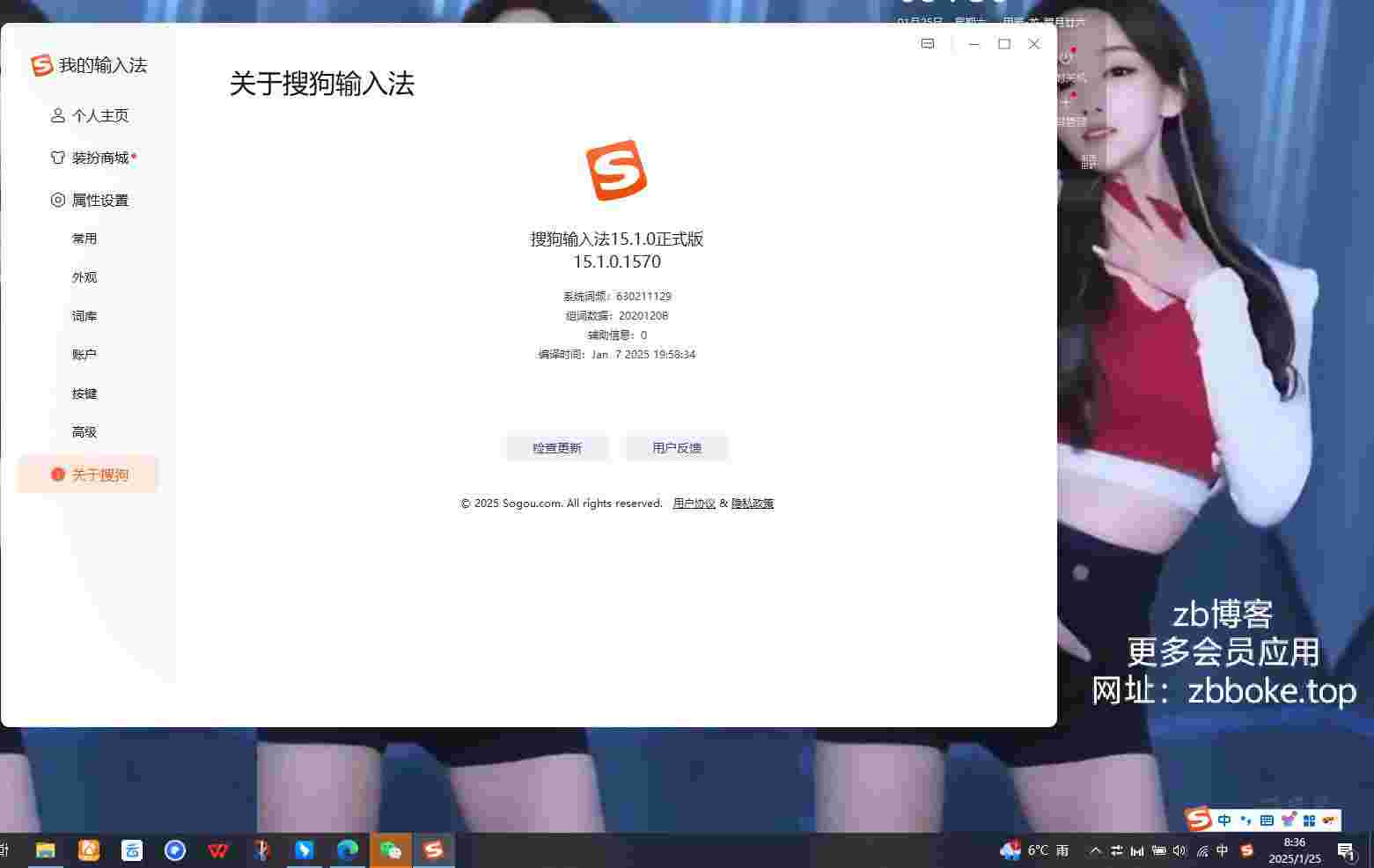The width and height of the screenshot is (1374, 868).
Task: Click the compact-mode icon left of minimize
Action: click(928, 44)
